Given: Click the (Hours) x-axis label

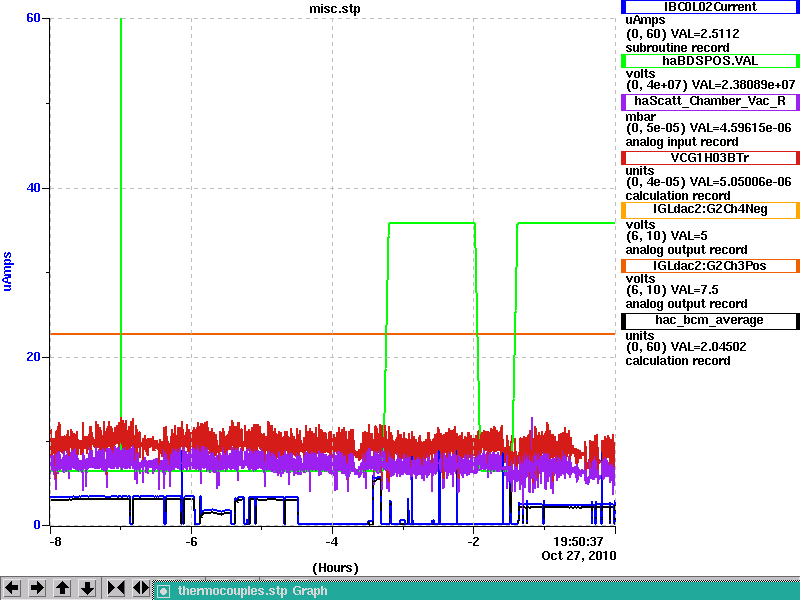Looking at the screenshot, I should 335,568.
